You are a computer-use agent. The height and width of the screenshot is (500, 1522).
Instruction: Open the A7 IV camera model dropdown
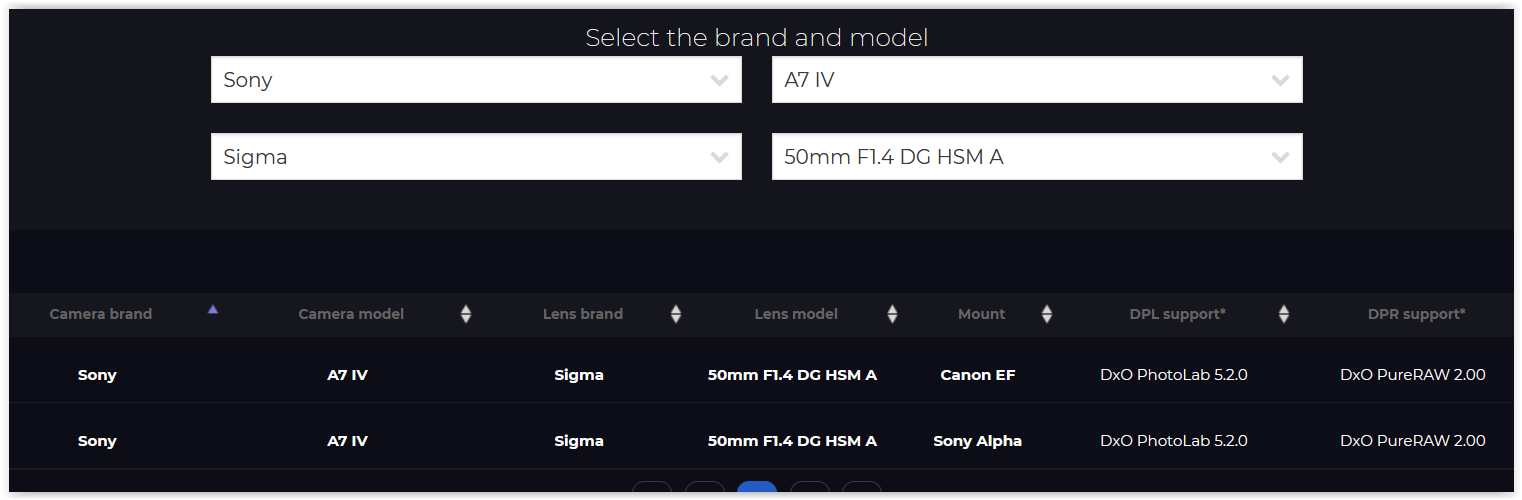(1036, 80)
